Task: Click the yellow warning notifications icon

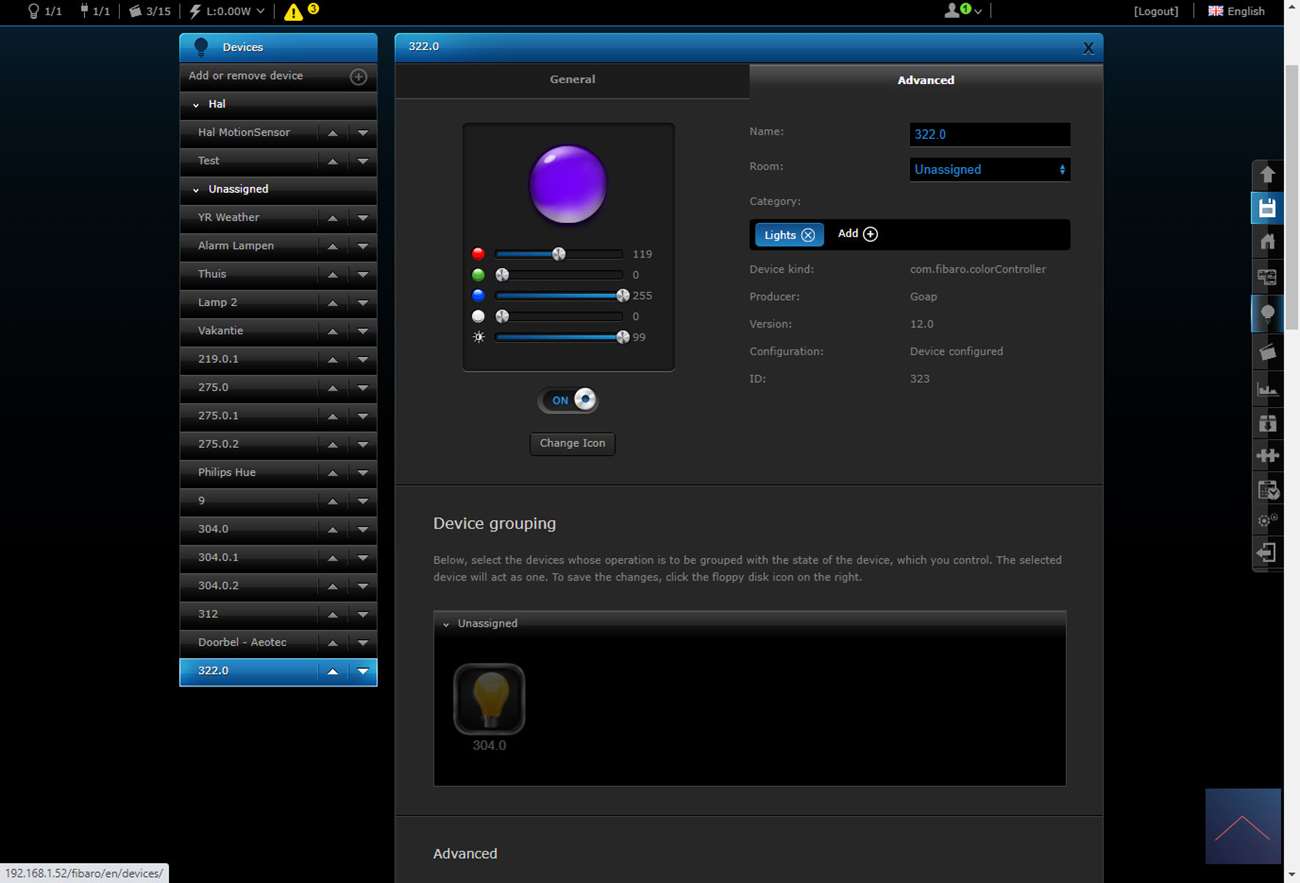Action: click(293, 12)
